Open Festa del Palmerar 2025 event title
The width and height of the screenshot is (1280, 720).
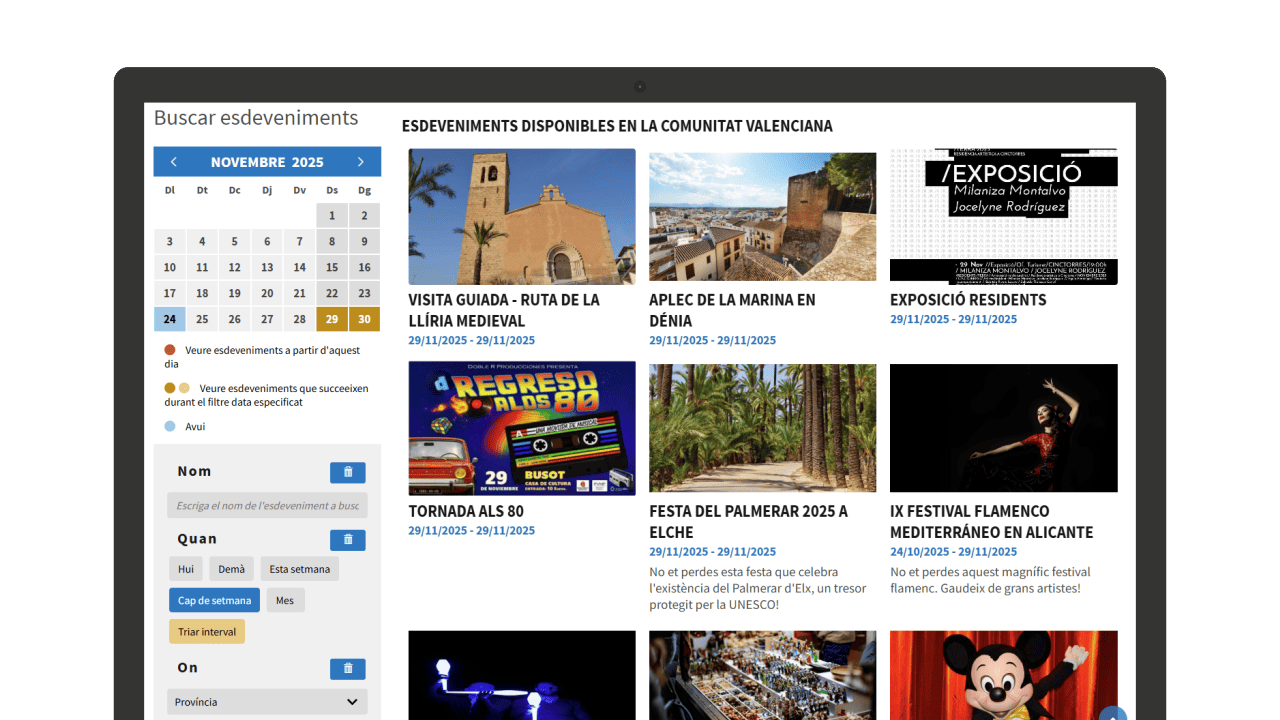point(748,521)
